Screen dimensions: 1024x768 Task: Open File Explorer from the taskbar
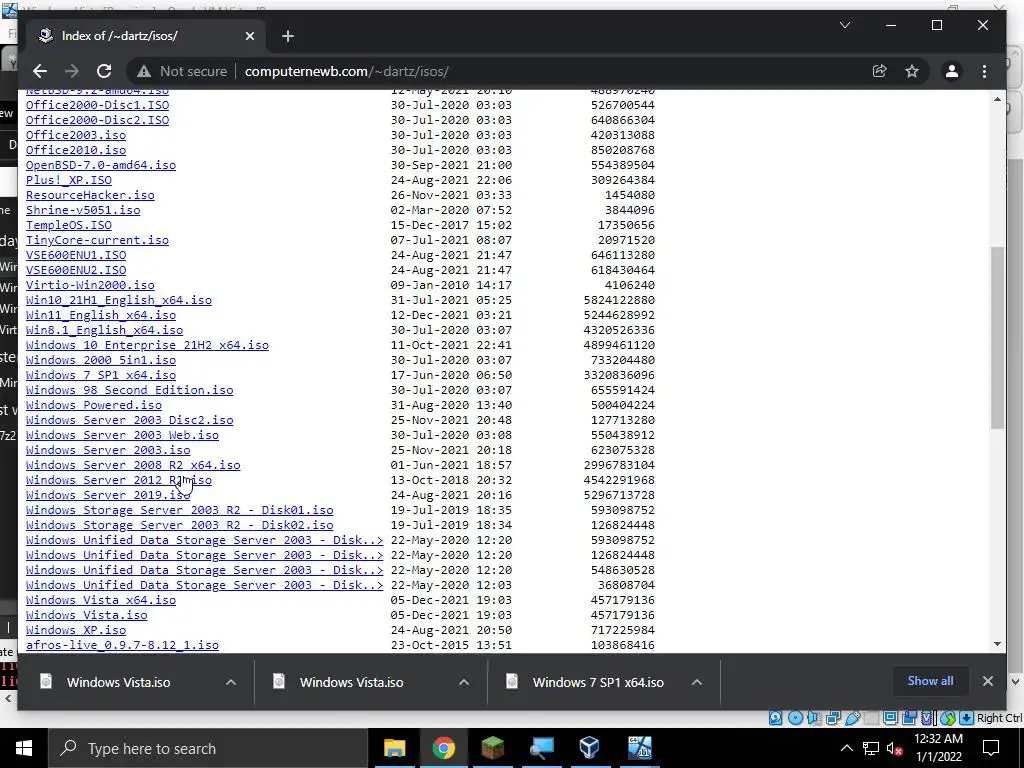[394, 748]
